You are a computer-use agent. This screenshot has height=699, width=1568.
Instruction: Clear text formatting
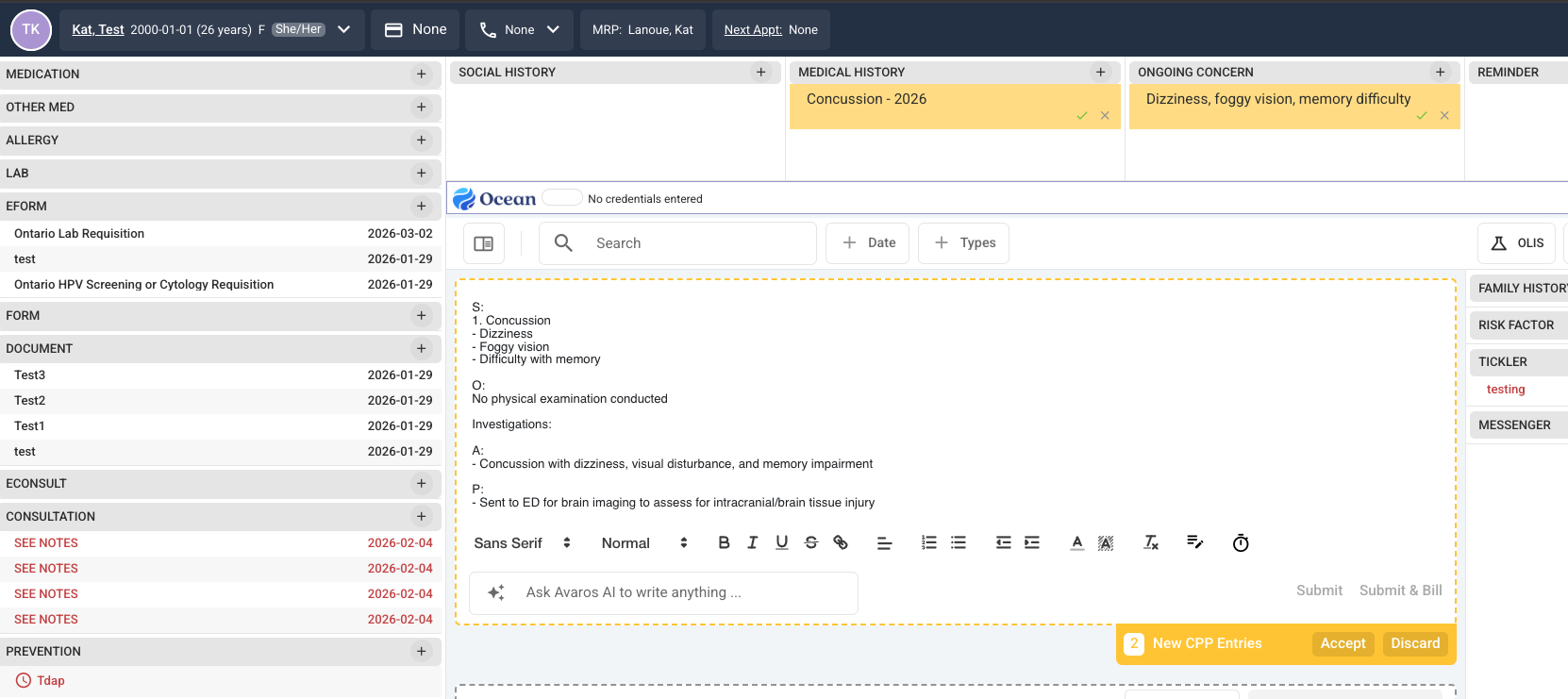coord(1151,542)
